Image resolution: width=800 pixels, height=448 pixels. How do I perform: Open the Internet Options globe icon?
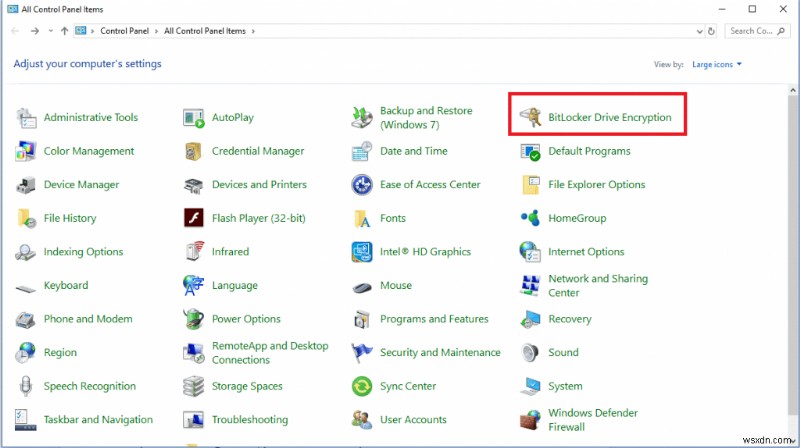click(x=530, y=252)
